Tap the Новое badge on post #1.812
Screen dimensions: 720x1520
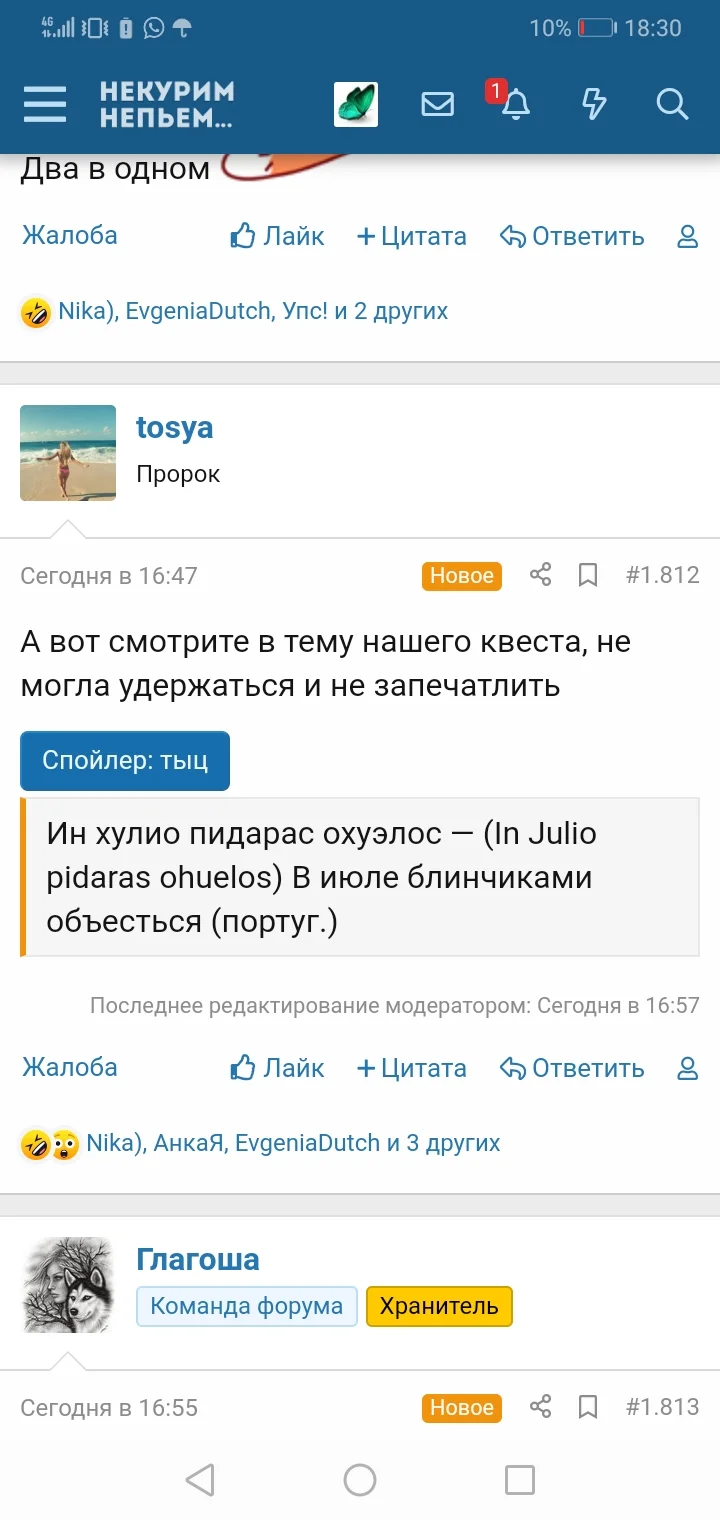pyautogui.click(x=461, y=575)
